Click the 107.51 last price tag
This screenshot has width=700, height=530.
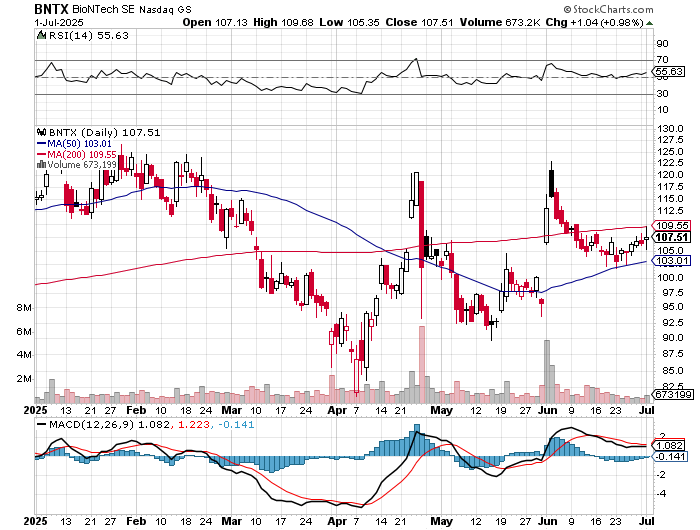tap(671, 237)
